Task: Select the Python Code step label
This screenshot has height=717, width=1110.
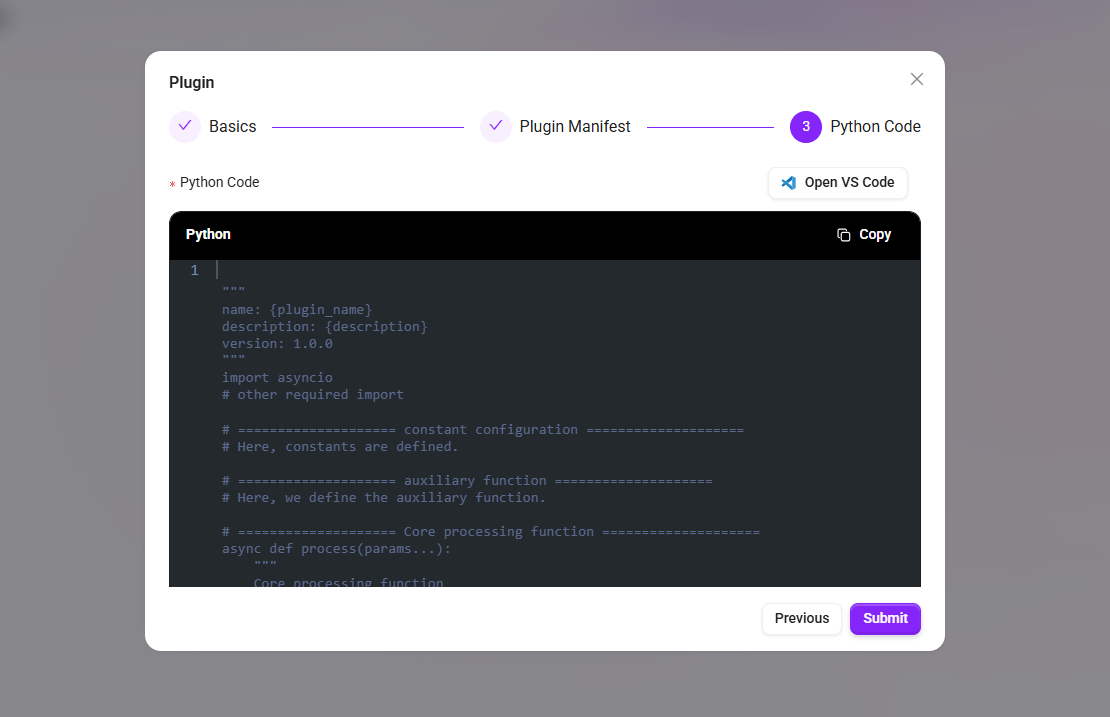Action: (x=876, y=127)
